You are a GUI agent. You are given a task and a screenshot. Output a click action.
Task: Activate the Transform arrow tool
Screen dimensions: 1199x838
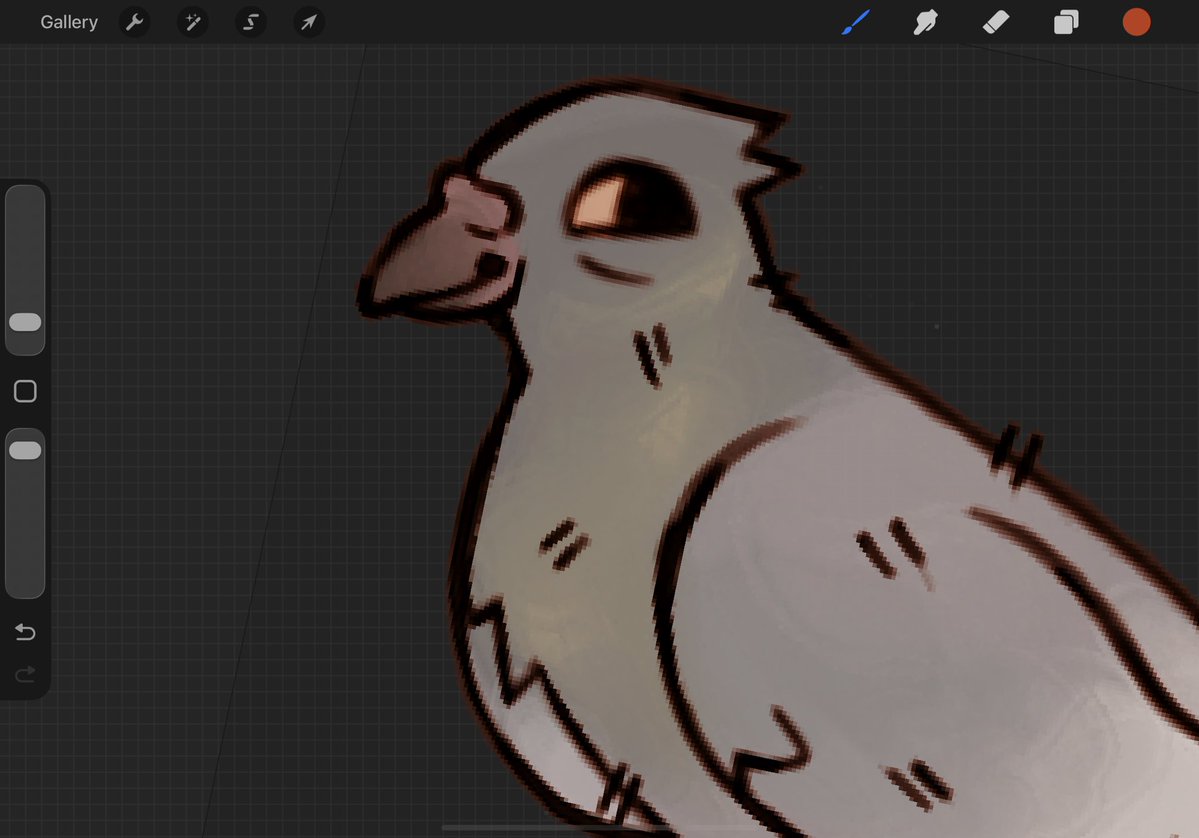(309, 22)
